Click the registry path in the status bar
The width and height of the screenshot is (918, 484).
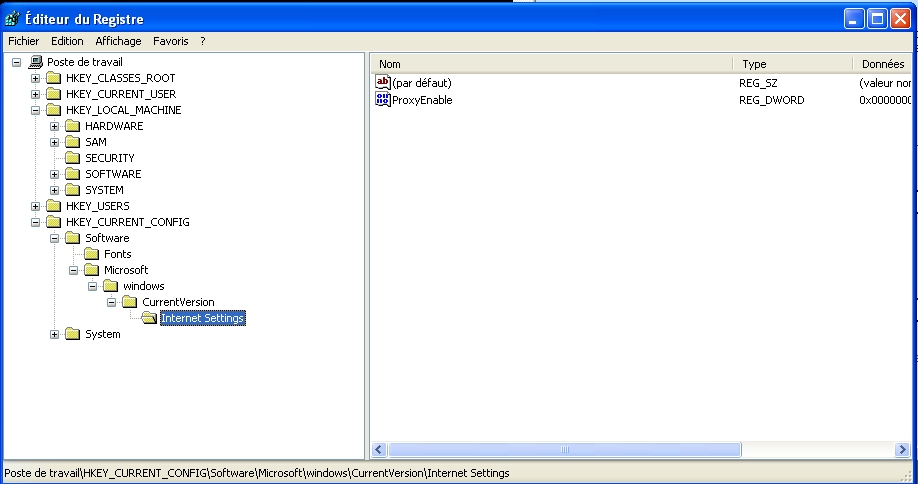point(257,473)
